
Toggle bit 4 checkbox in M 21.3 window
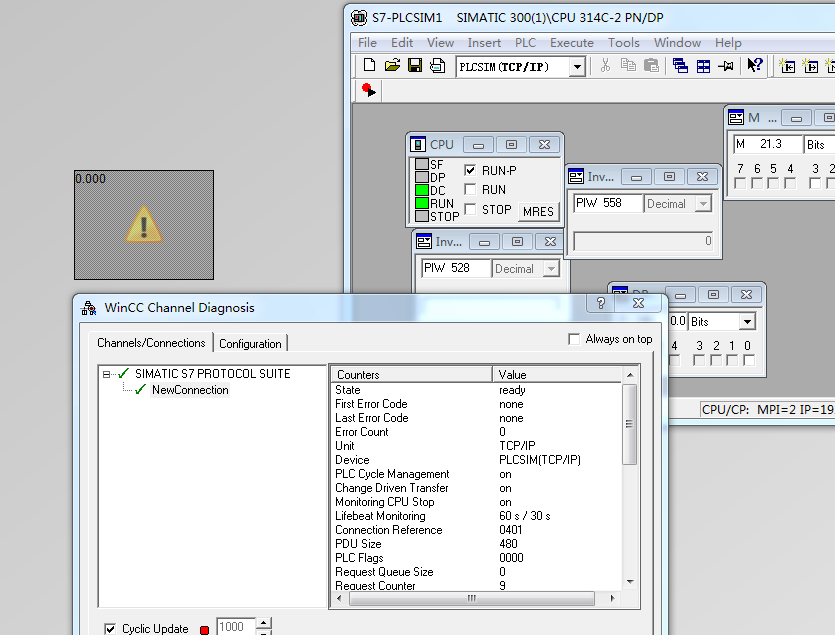[x=790, y=183]
